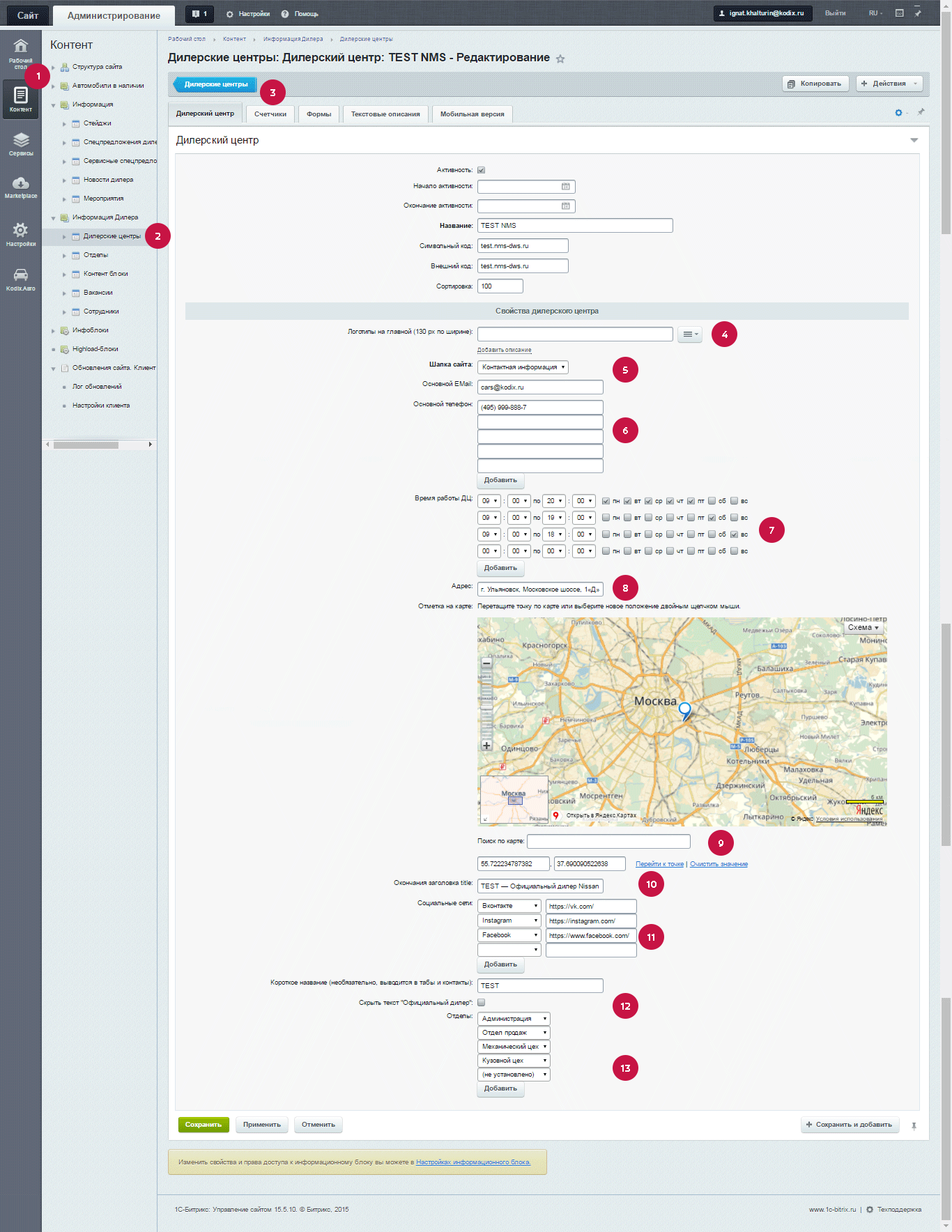
Task: Click the pin icon near Сохранить и добавить
Action: tap(914, 1126)
